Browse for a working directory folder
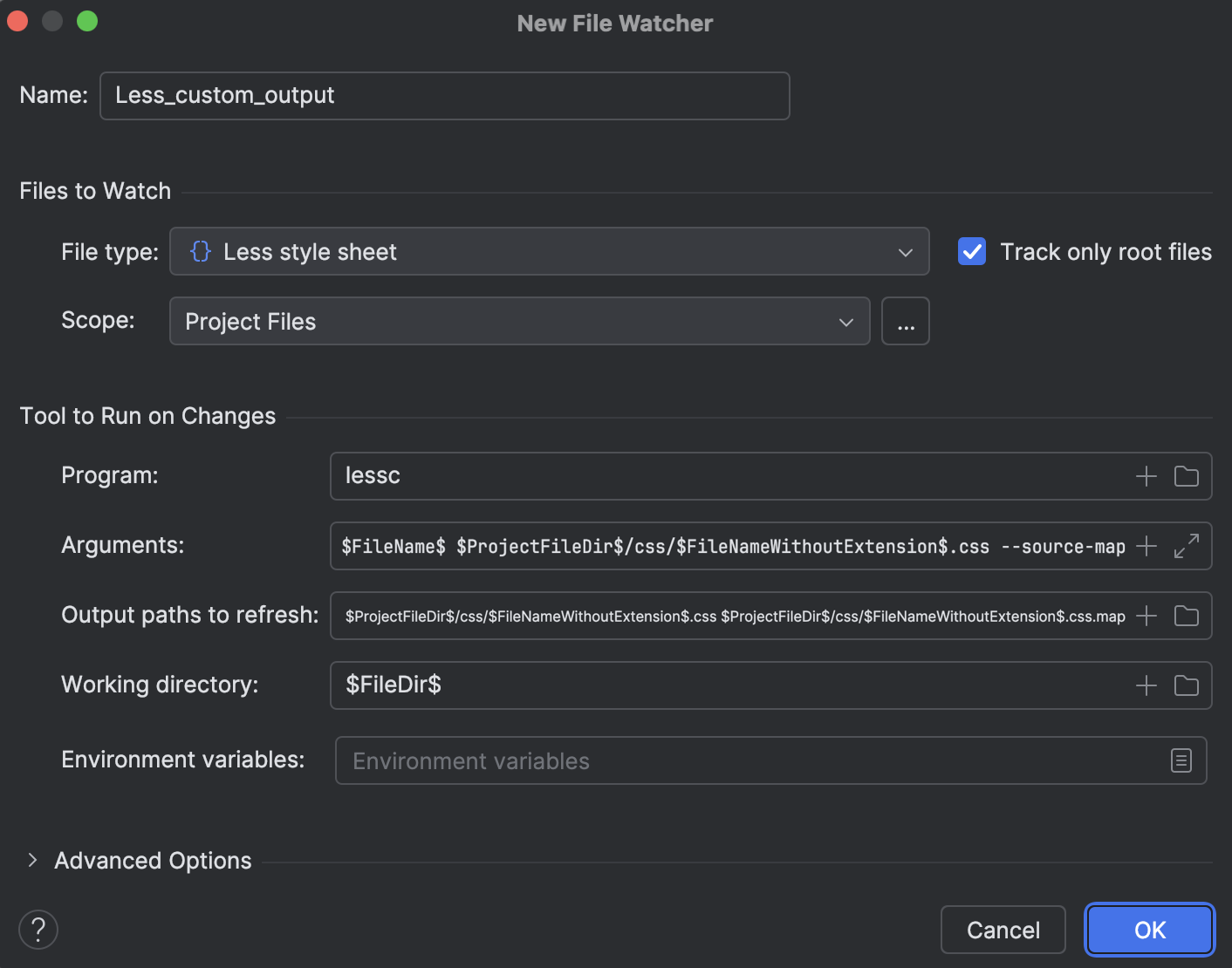The image size is (1232, 968). pyautogui.click(x=1186, y=685)
